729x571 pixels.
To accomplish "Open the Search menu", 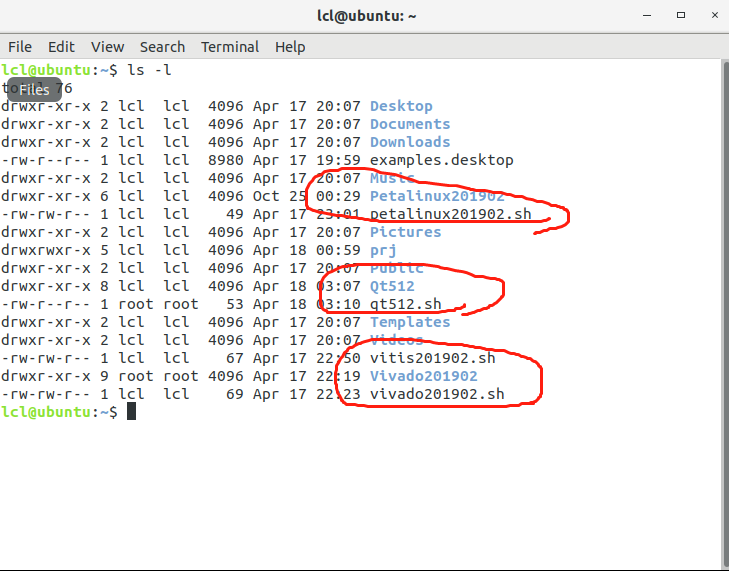I will [x=162, y=47].
